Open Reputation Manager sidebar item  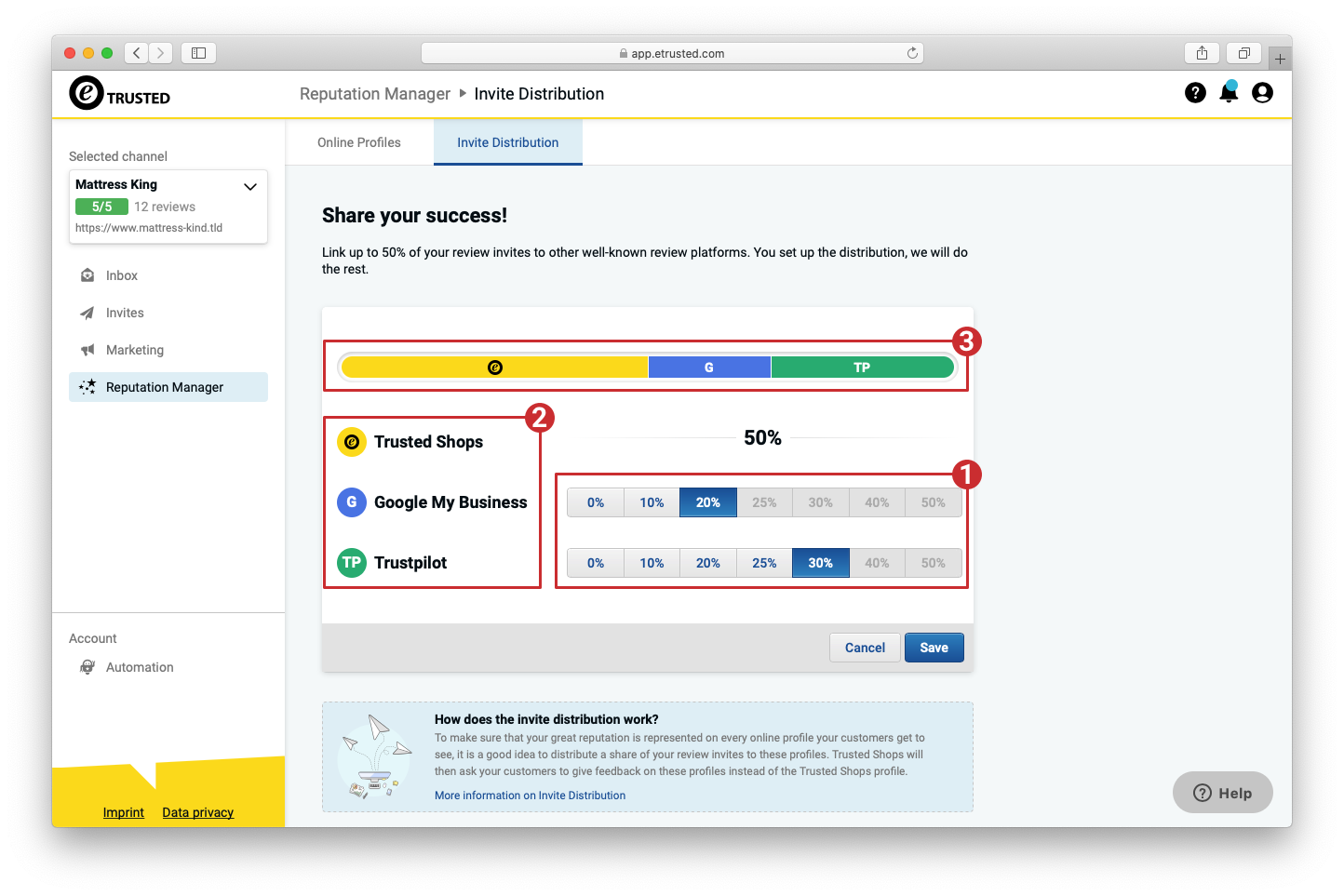[x=168, y=387]
